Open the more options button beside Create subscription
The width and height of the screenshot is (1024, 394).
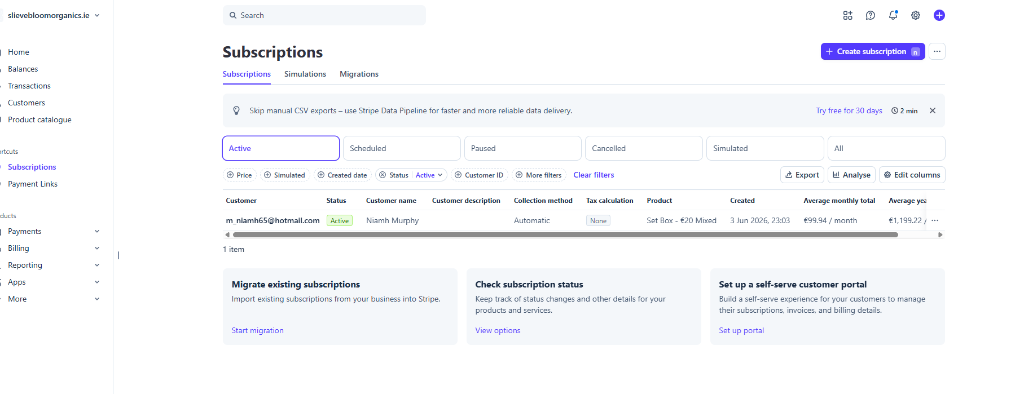[937, 52]
